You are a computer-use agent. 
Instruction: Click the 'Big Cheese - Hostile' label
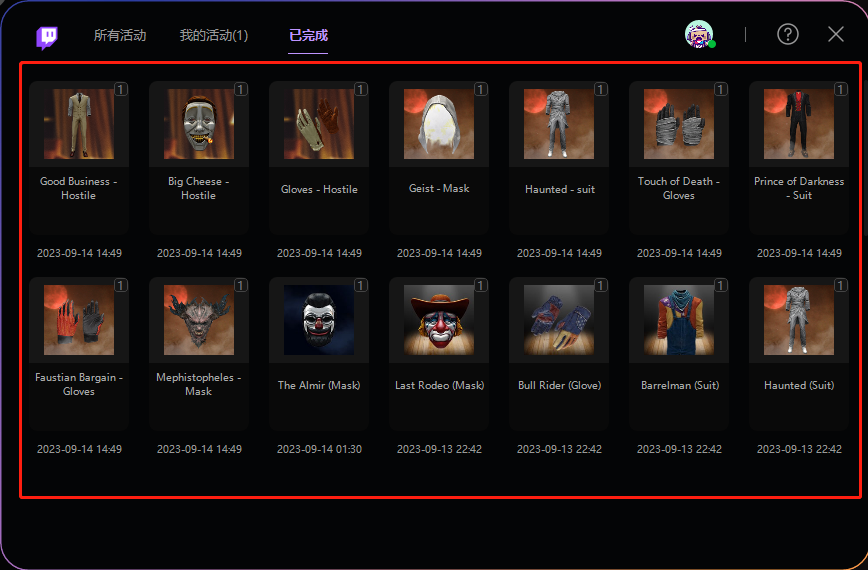[199, 188]
